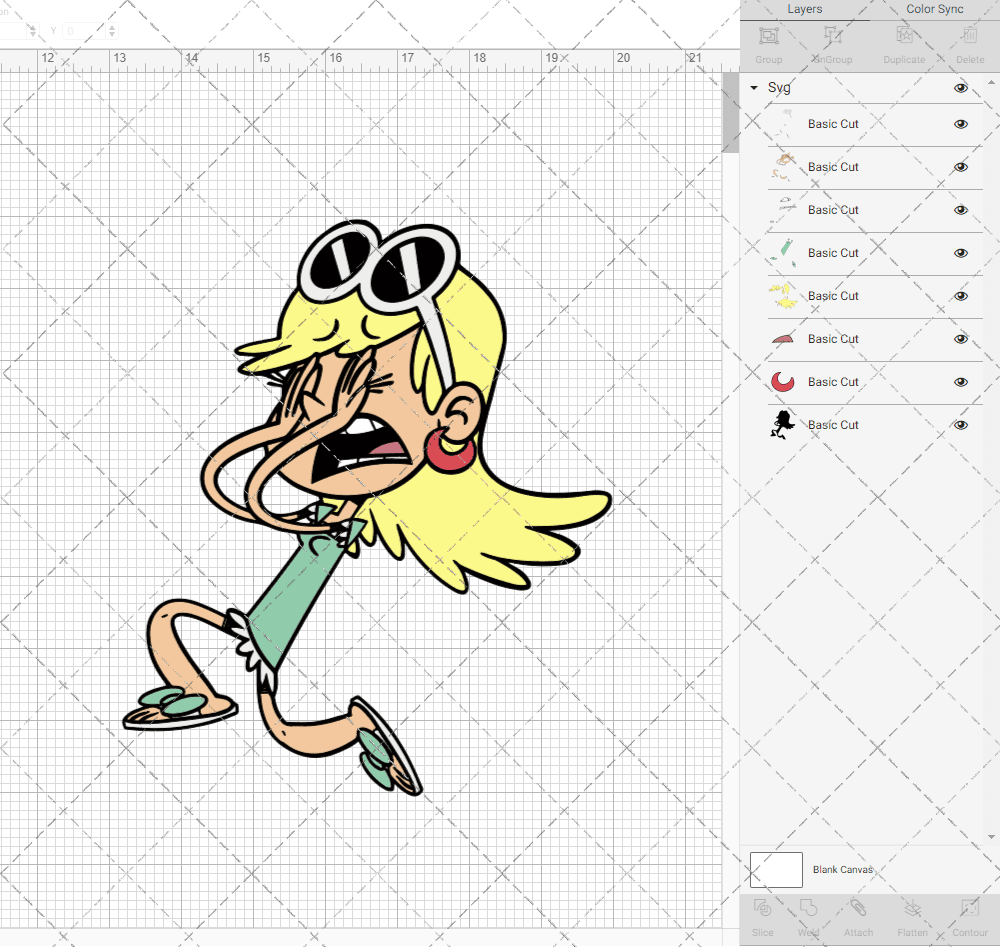
Task: Hide the entire Svg group with eye icon
Action: (x=961, y=88)
